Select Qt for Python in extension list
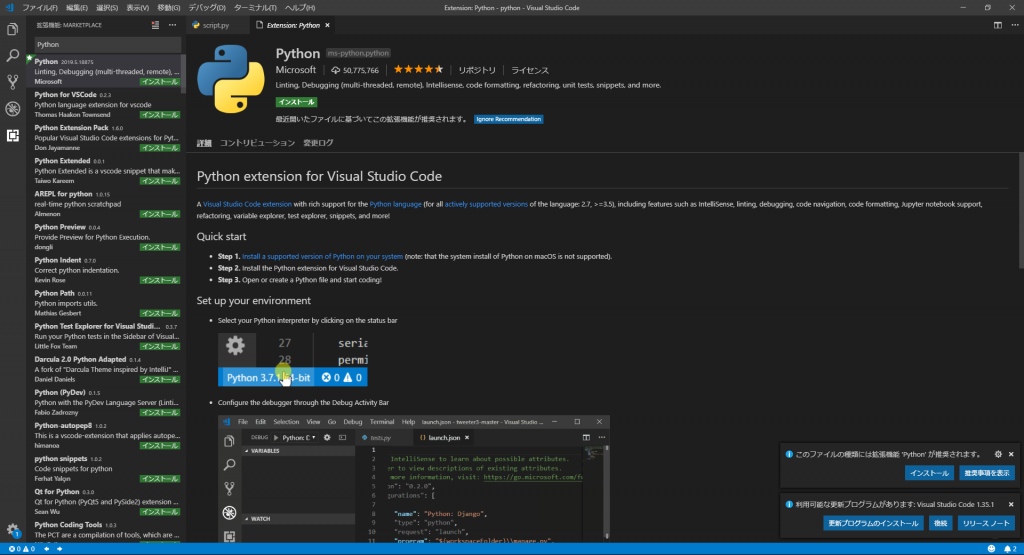Image resolution: width=1024 pixels, height=555 pixels. [x=106, y=501]
